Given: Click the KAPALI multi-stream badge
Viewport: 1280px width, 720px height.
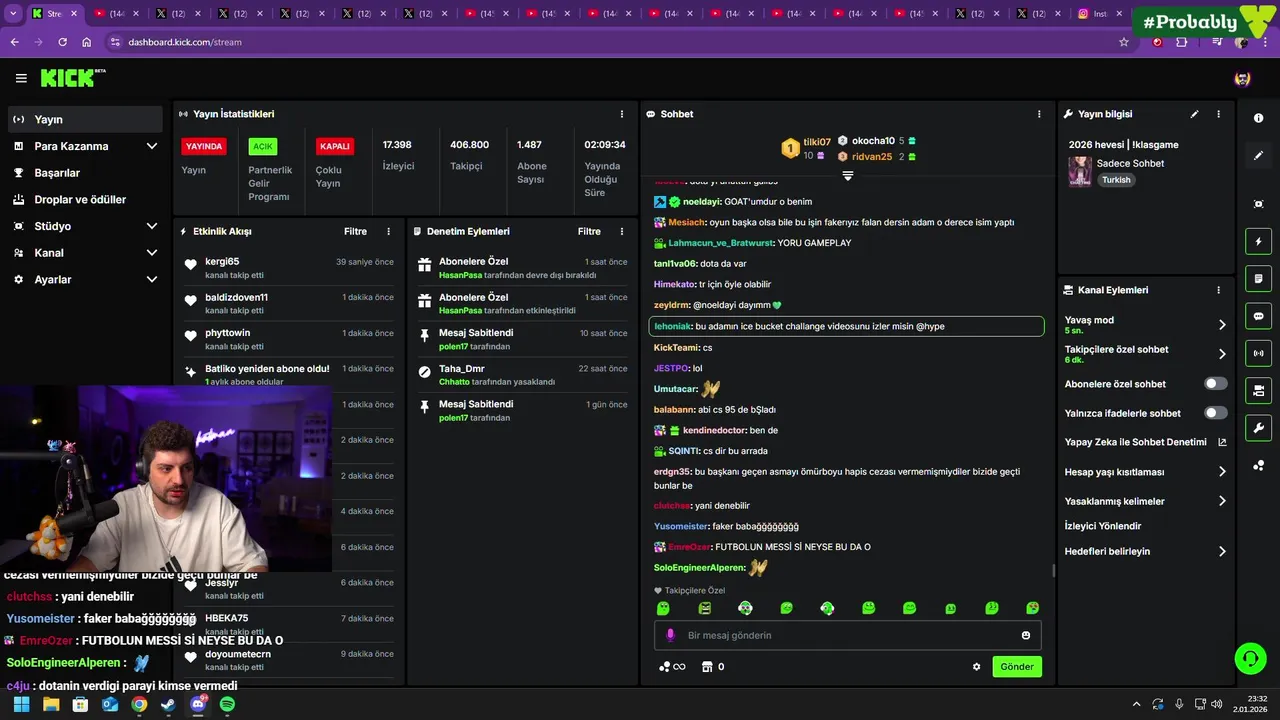Looking at the screenshot, I should tap(334, 146).
